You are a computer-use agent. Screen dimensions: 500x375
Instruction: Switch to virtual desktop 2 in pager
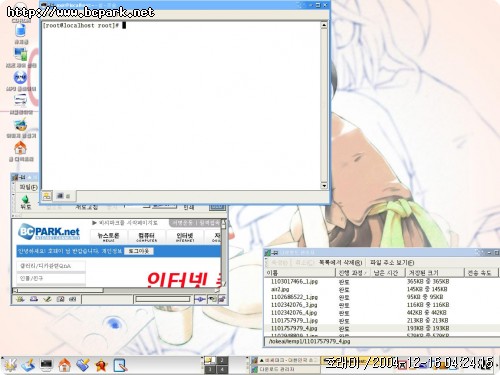pos(222,360)
